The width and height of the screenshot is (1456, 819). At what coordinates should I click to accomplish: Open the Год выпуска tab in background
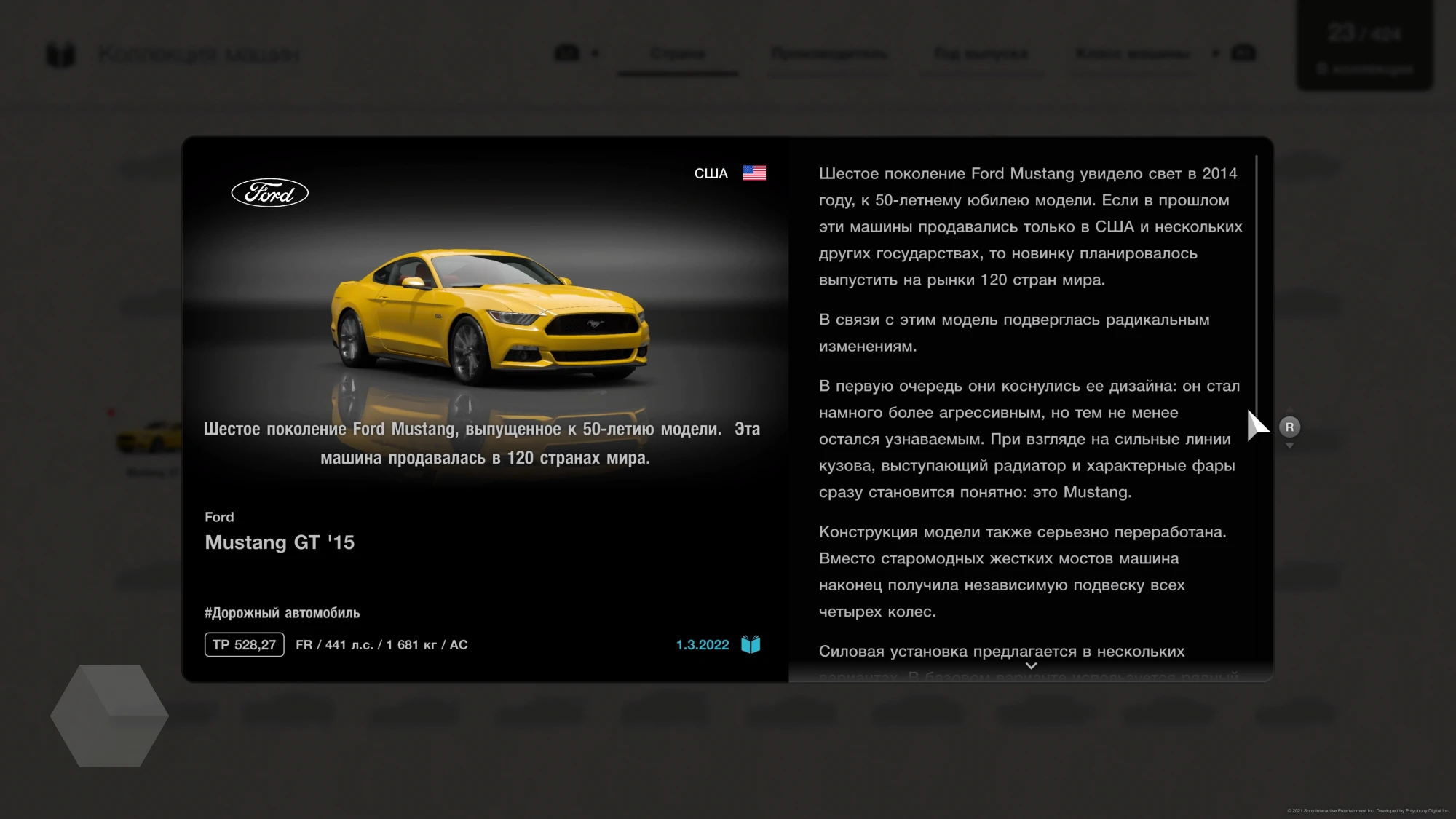[981, 54]
